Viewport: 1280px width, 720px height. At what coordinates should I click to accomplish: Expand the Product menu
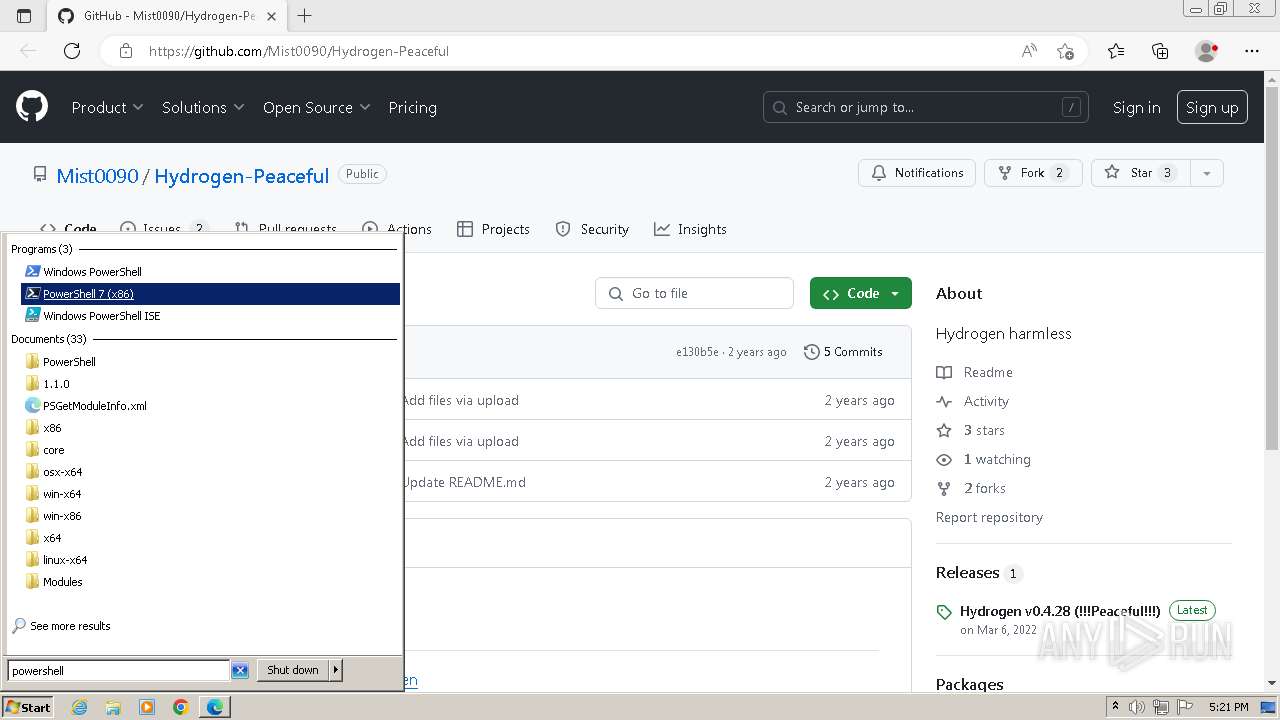pyautogui.click(x=107, y=107)
